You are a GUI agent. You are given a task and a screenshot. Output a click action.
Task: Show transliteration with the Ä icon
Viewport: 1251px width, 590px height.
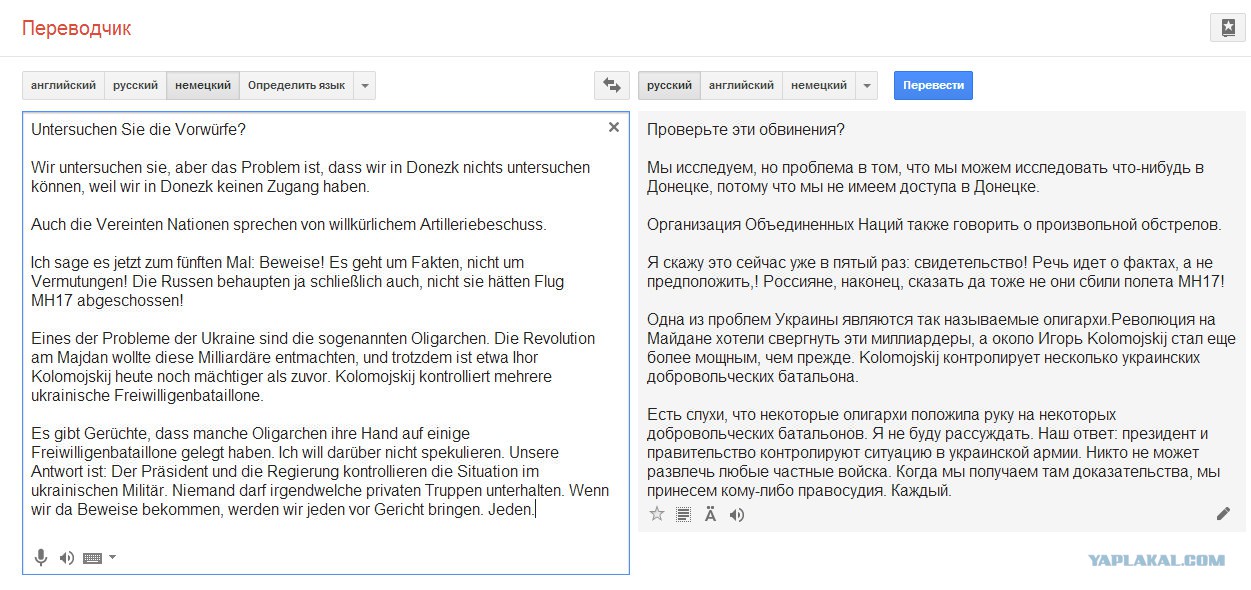tap(710, 514)
